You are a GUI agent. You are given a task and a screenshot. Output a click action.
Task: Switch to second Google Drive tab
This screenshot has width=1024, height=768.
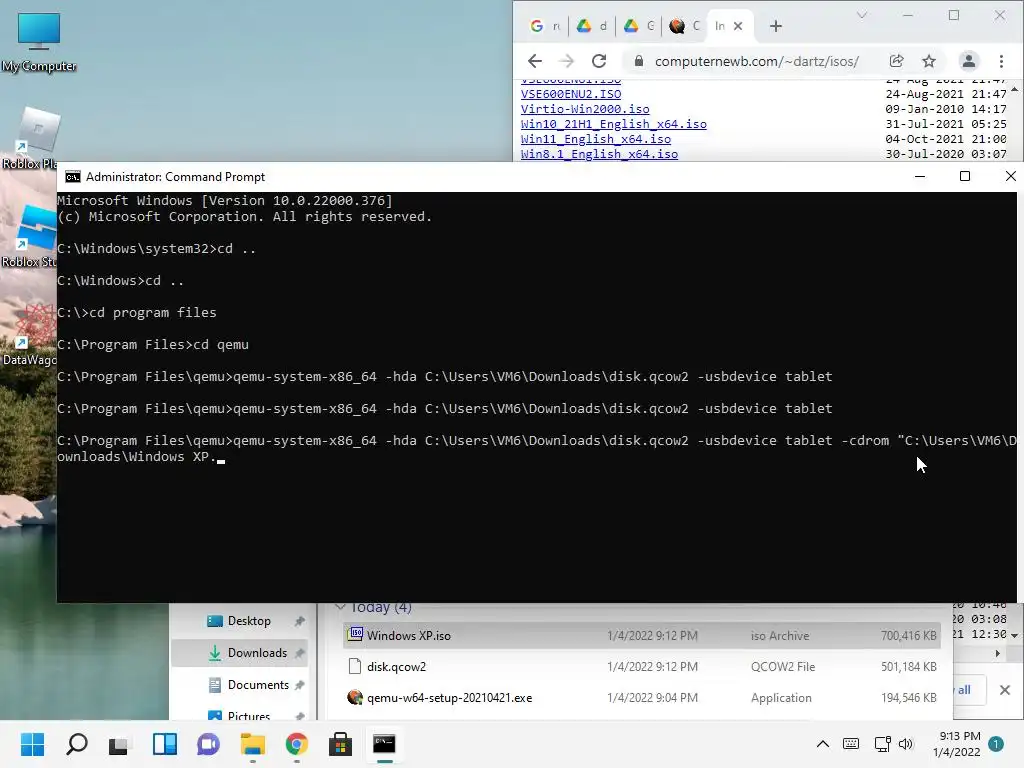639,26
